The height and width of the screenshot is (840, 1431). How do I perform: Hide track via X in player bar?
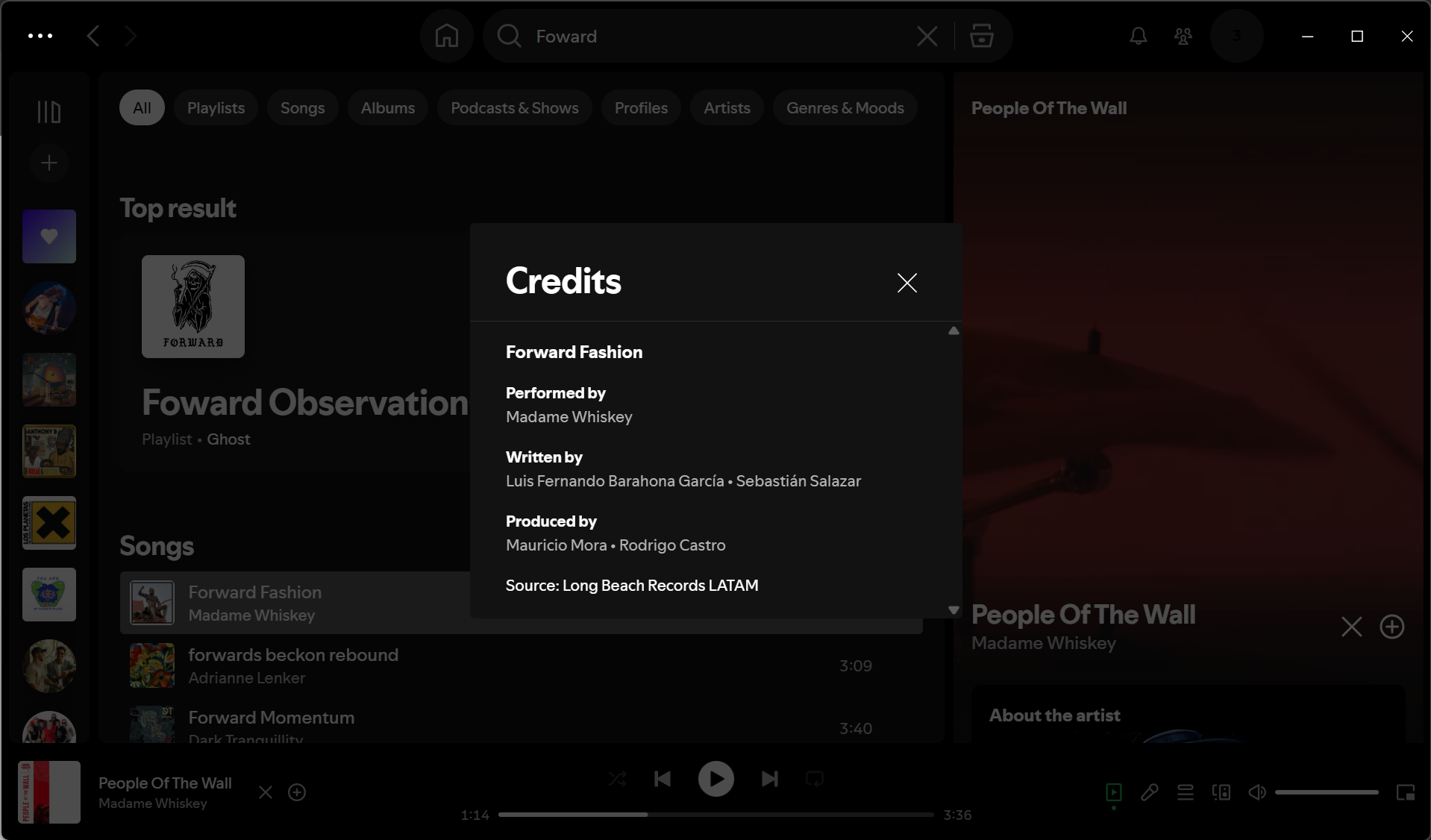point(266,792)
